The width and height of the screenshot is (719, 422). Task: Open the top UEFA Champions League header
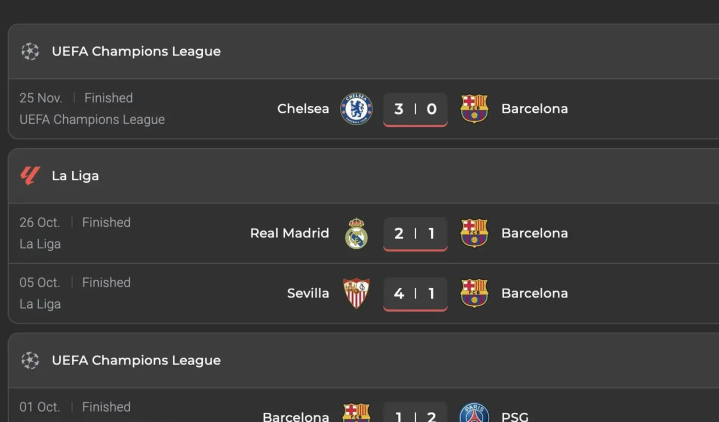coord(136,51)
